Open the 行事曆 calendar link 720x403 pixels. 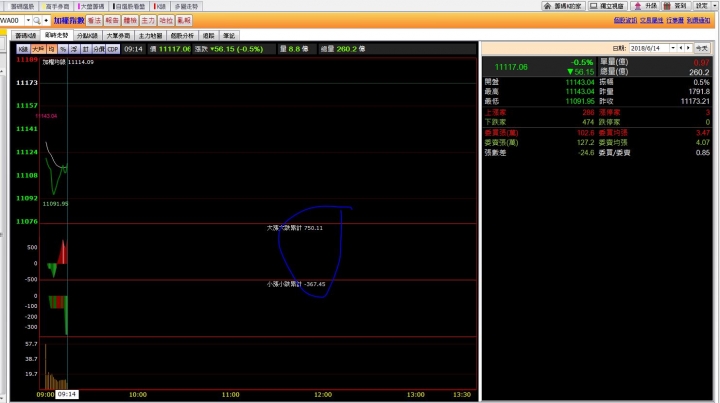click(675, 21)
